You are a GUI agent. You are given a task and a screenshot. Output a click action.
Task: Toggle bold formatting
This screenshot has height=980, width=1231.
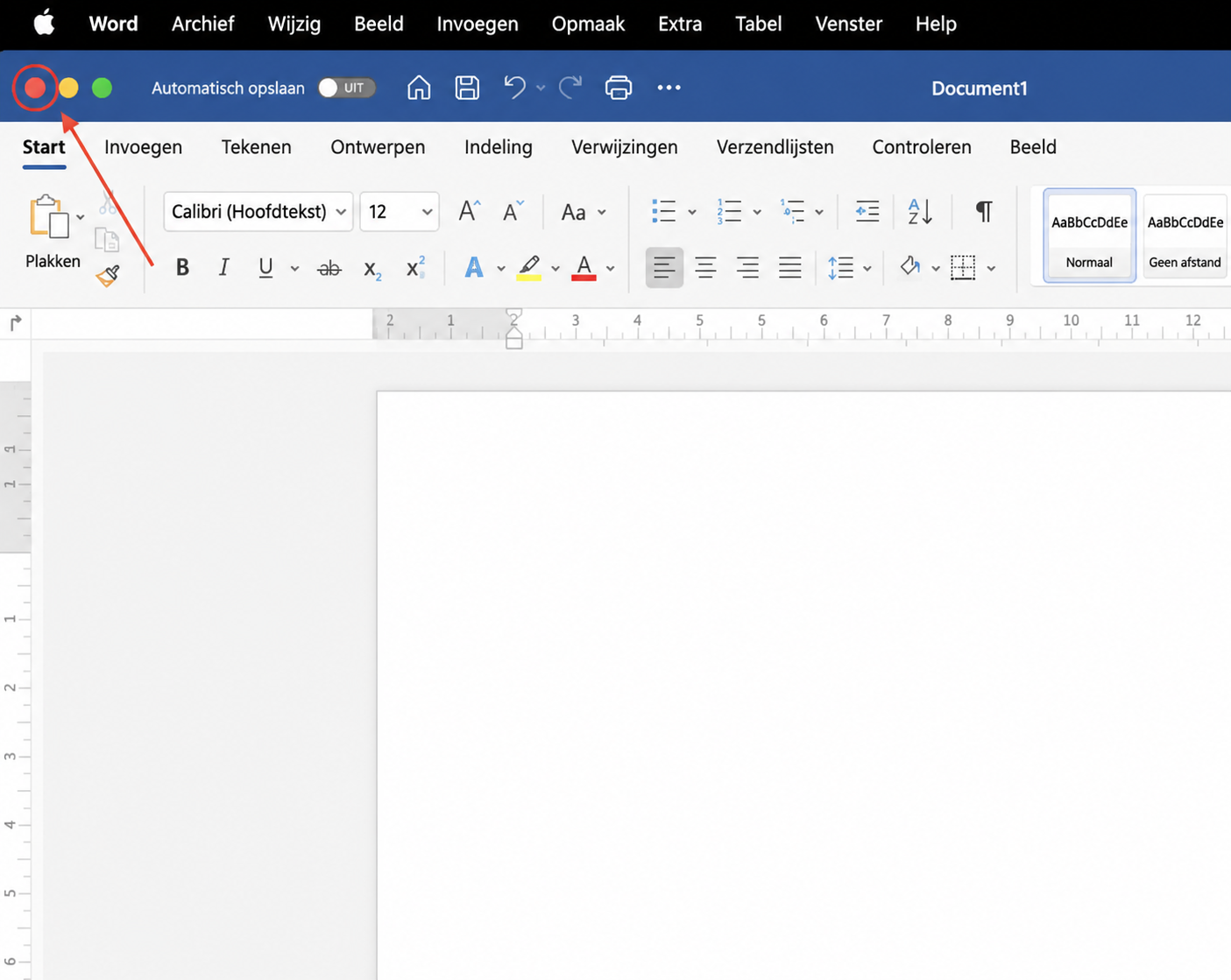(x=182, y=267)
